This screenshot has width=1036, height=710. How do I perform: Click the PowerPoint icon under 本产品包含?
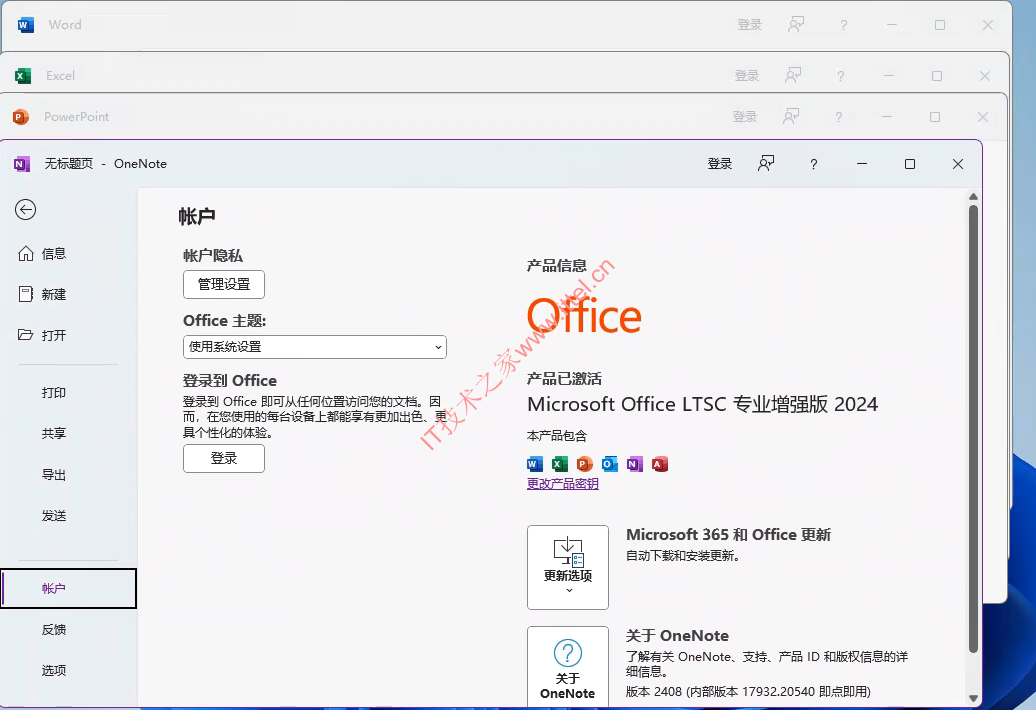point(585,464)
